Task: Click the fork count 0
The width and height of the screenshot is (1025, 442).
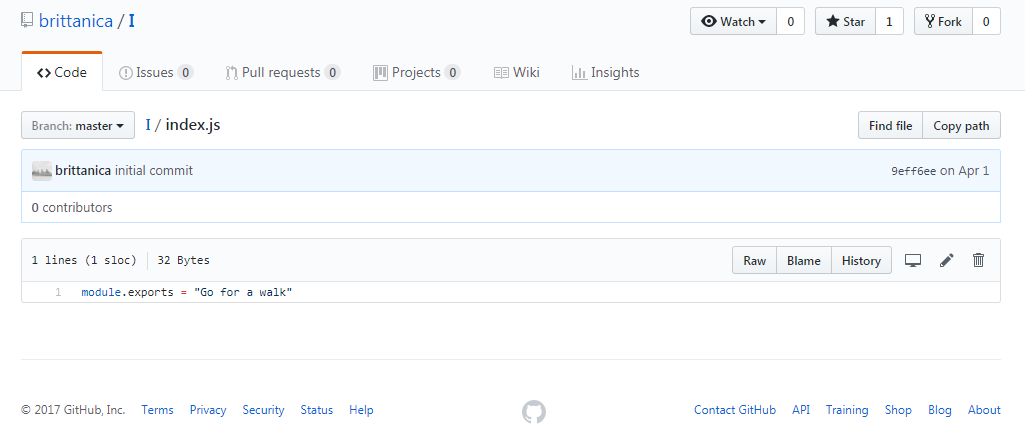Action: pyautogui.click(x=986, y=22)
